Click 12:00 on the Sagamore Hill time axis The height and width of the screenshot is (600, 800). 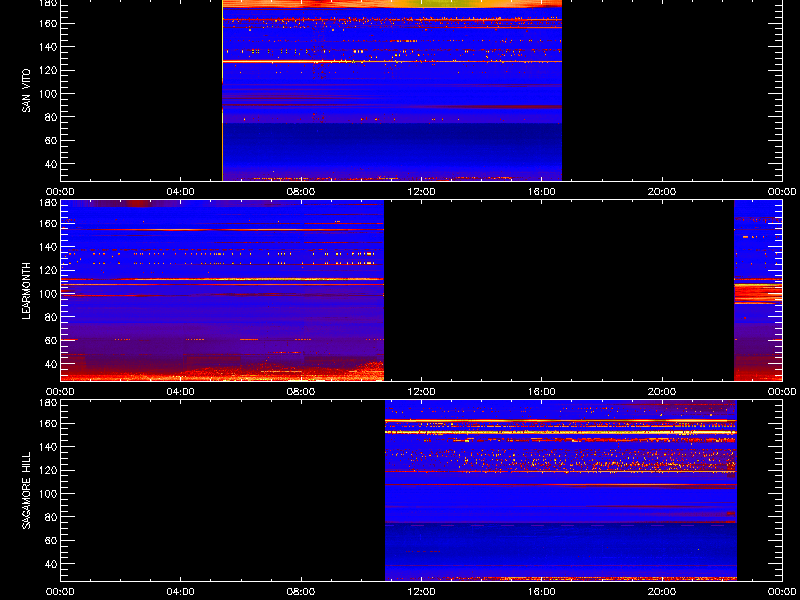(421, 592)
